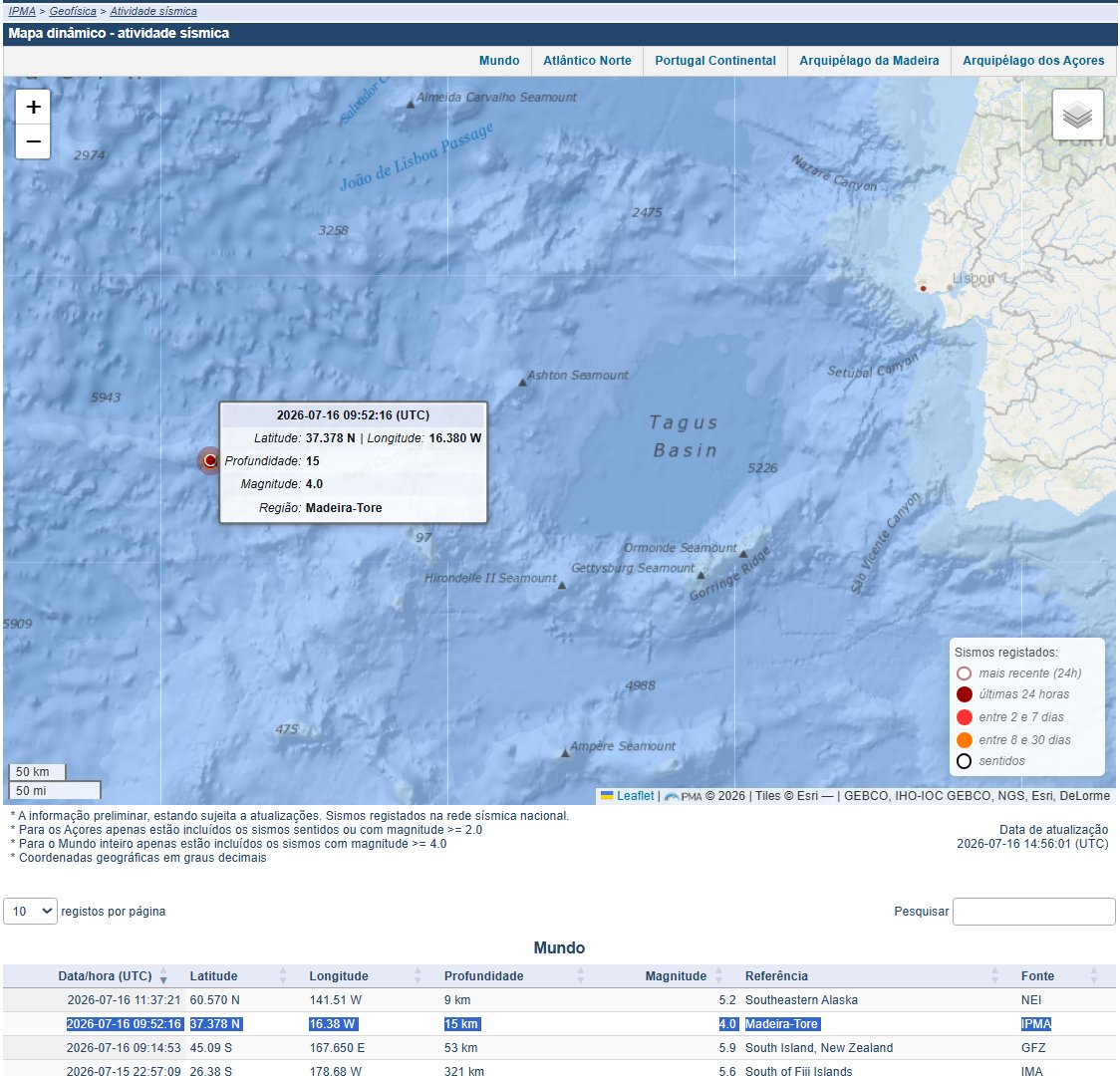Viewport: 1120px width, 1076px height.
Task: Open Arquipélago da Madeira view
Action: (869, 61)
